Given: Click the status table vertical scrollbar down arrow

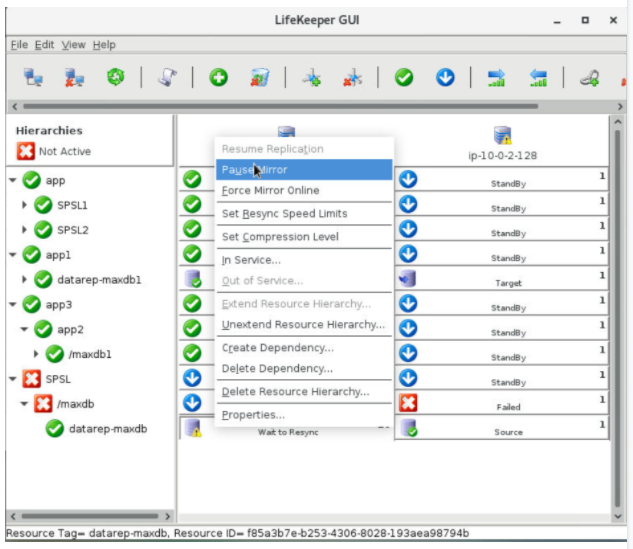Looking at the screenshot, I should [x=617, y=516].
